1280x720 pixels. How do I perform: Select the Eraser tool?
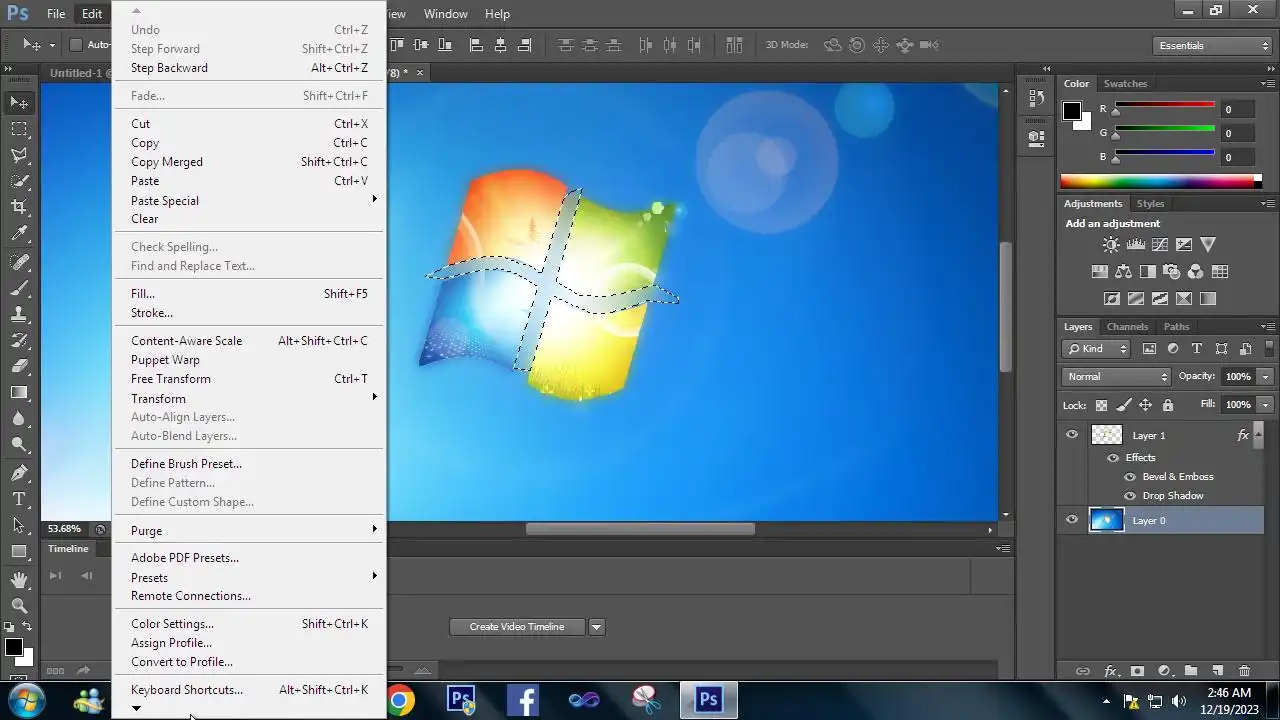pos(19,366)
